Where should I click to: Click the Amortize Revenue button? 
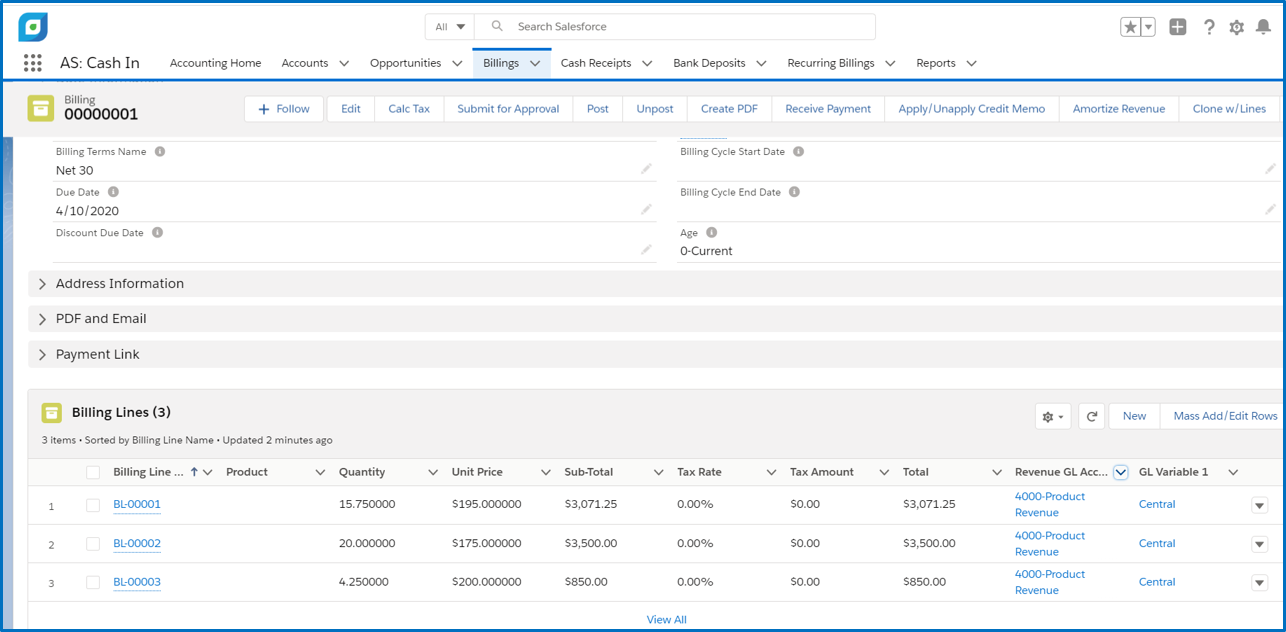pos(1119,109)
